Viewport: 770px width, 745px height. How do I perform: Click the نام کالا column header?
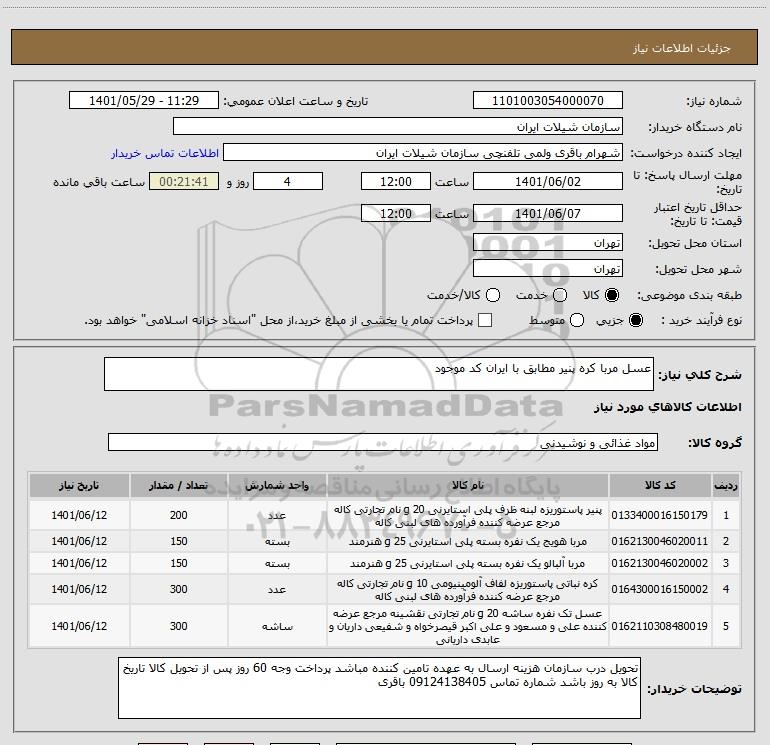(x=468, y=486)
